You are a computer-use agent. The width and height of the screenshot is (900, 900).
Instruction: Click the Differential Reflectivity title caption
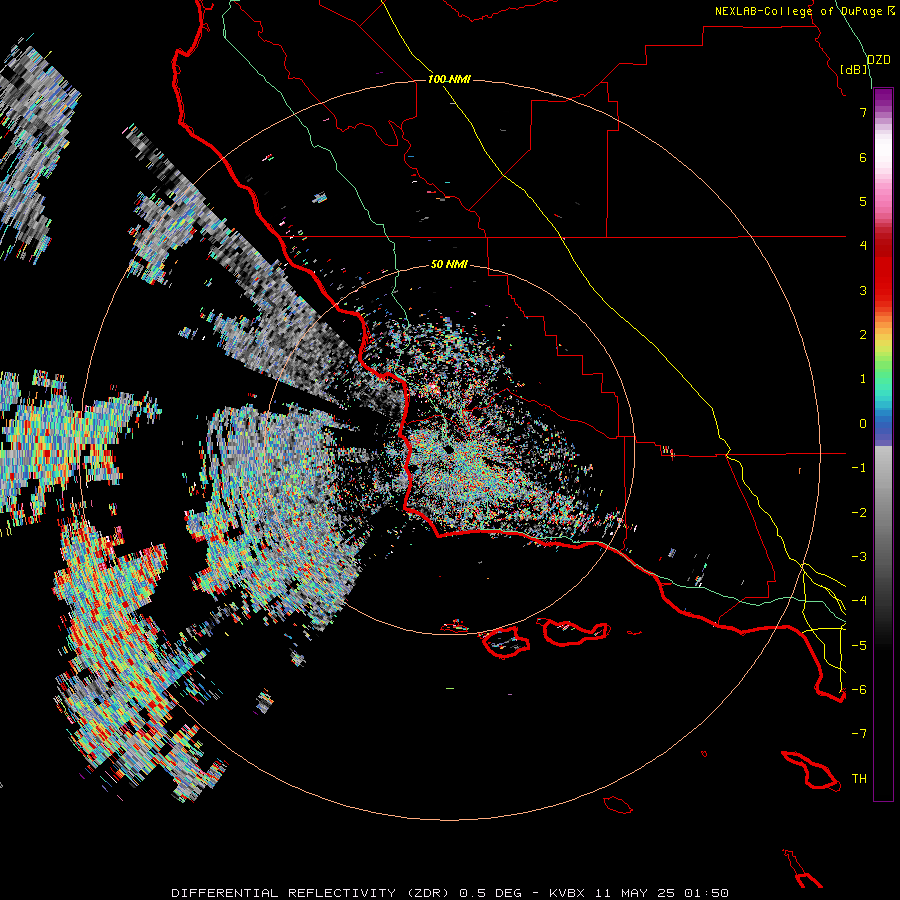click(450, 893)
